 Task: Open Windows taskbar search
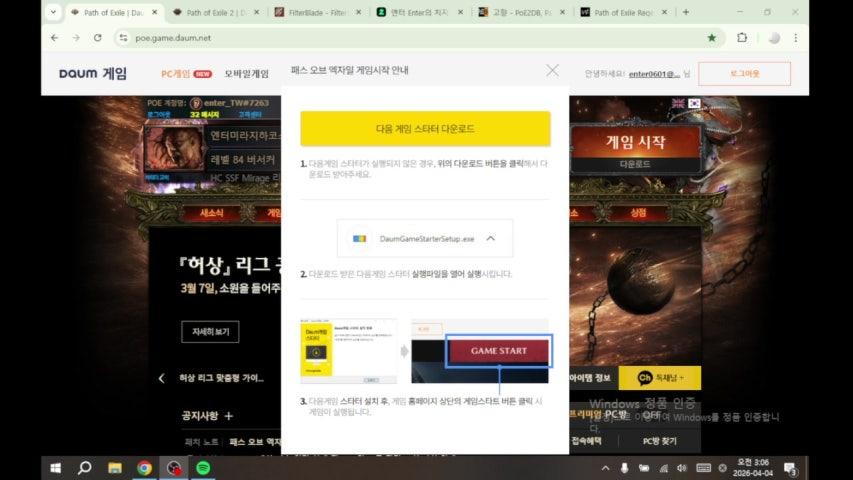[x=84, y=468]
